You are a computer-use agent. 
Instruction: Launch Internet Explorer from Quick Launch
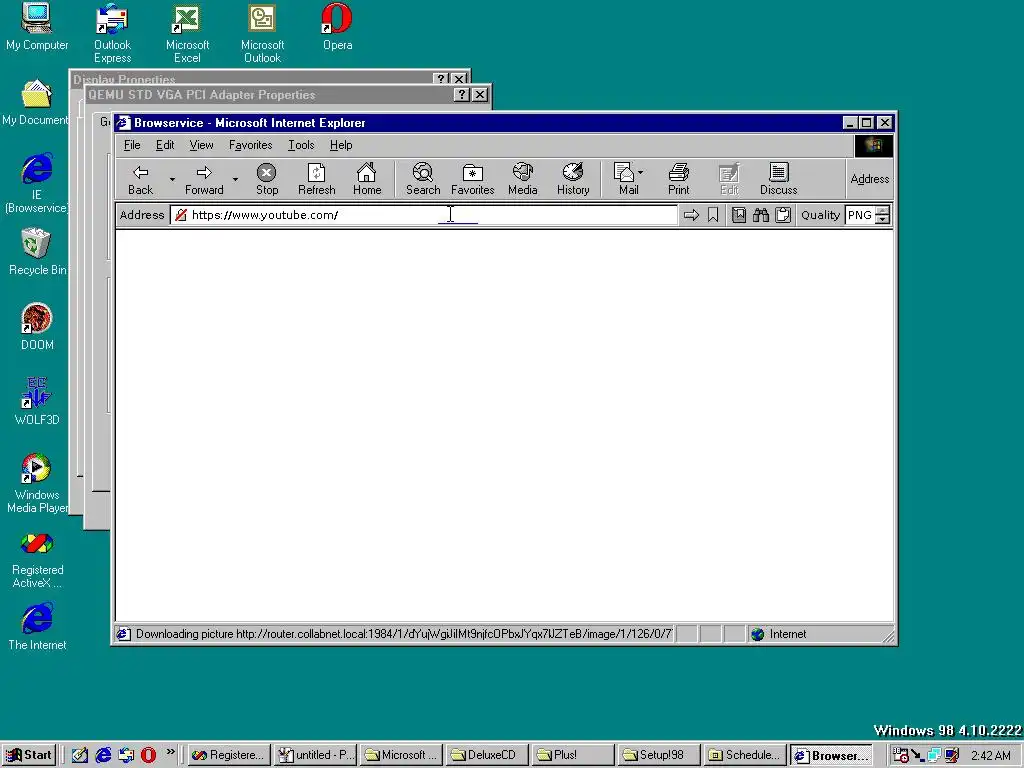click(x=103, y=755)
